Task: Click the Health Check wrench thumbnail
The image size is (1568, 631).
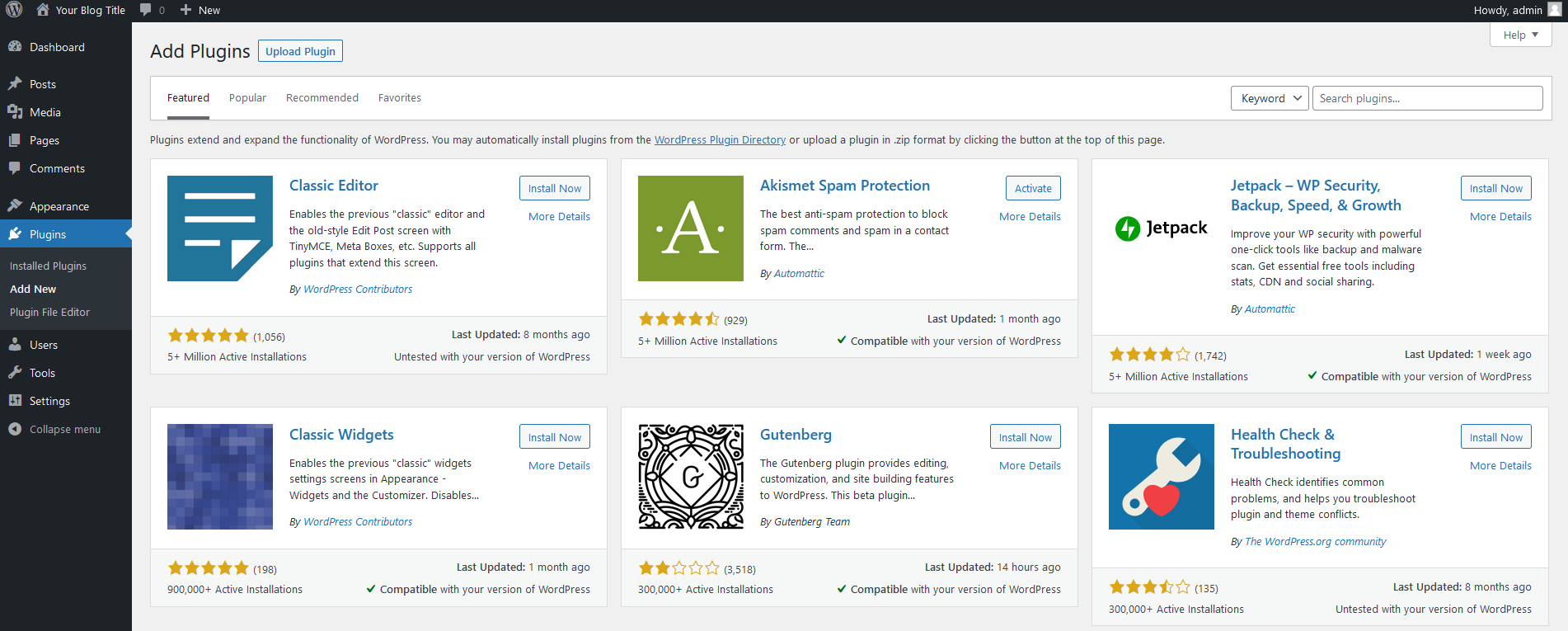Action: [x=1162, y=477]
